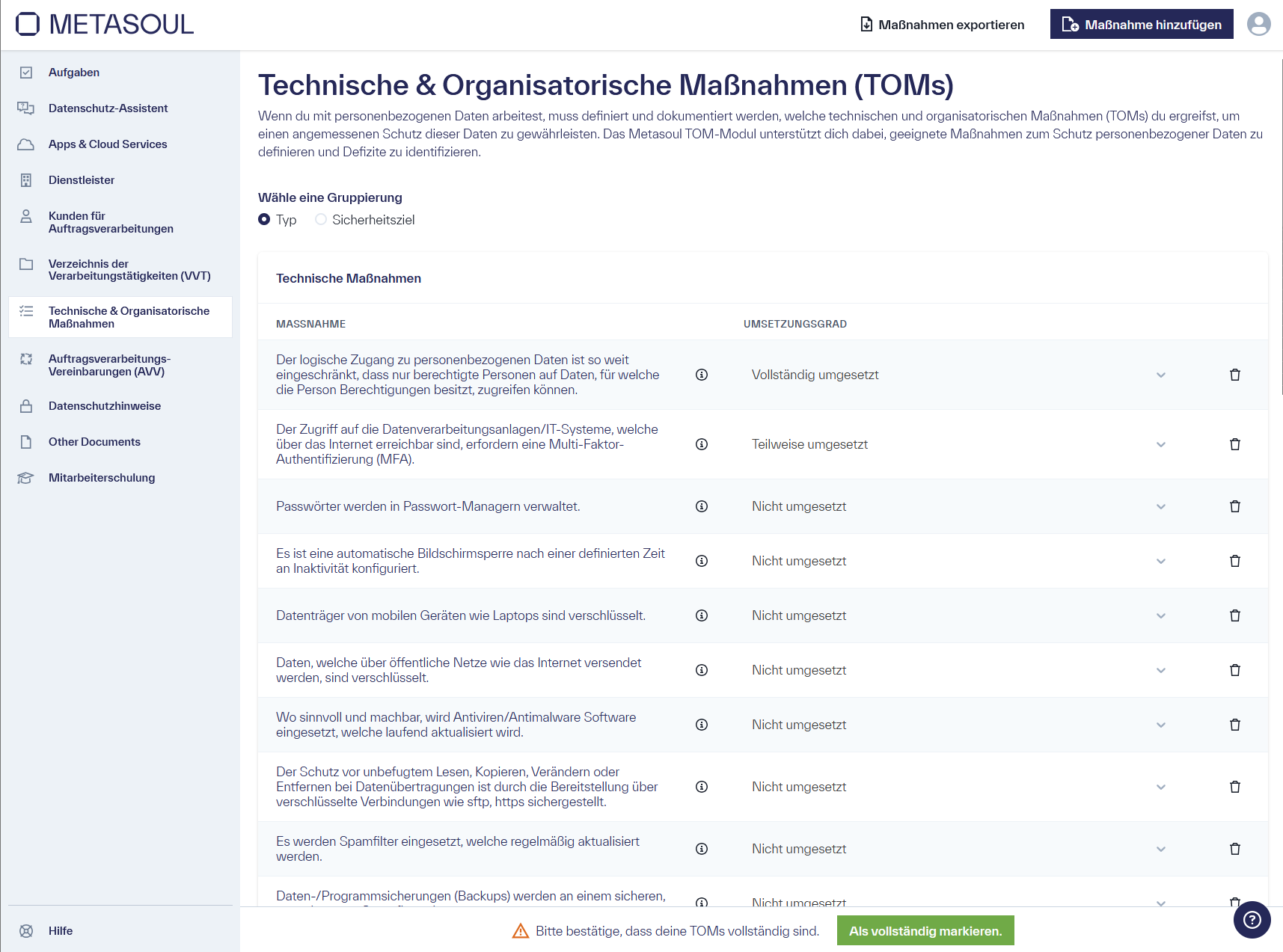Click the help question mark icon
The height and width of the screenshot is (952, 1283).
pyautogui.click(x=1252, y=920)
